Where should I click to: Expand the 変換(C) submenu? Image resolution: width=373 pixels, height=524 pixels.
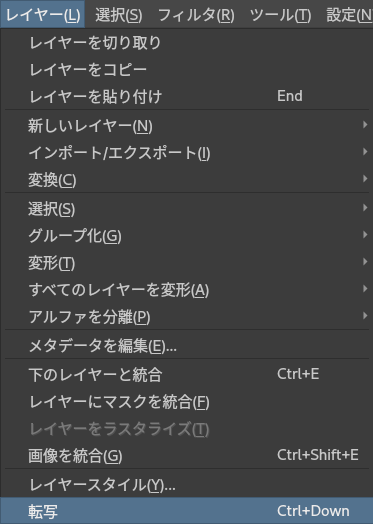tap(187, 180)
